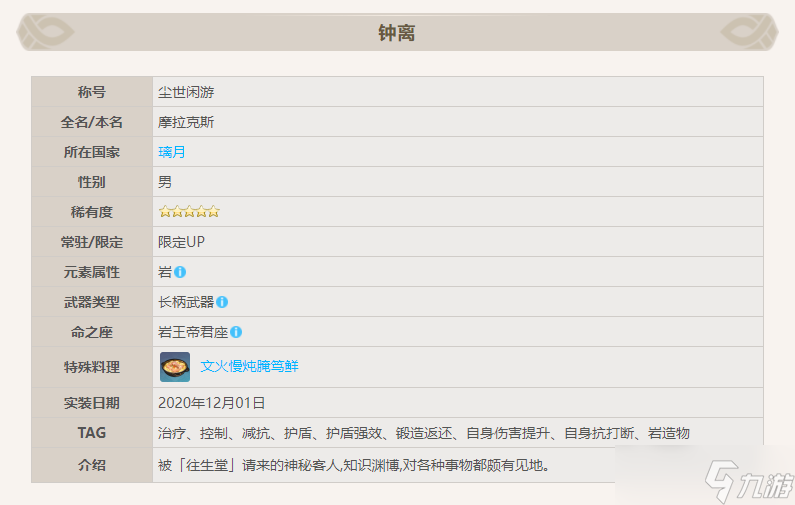
Task: Select the 武器类型 row label
Action: (x=92, y=302)
